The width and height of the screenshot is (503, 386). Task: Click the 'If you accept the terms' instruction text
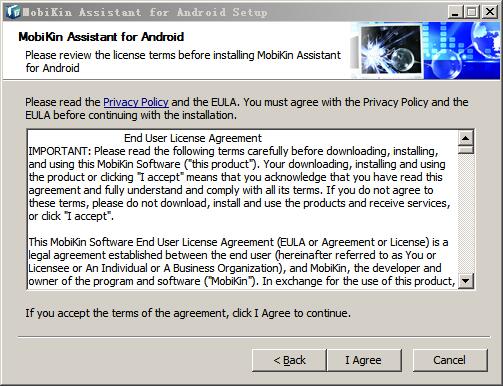188,313
